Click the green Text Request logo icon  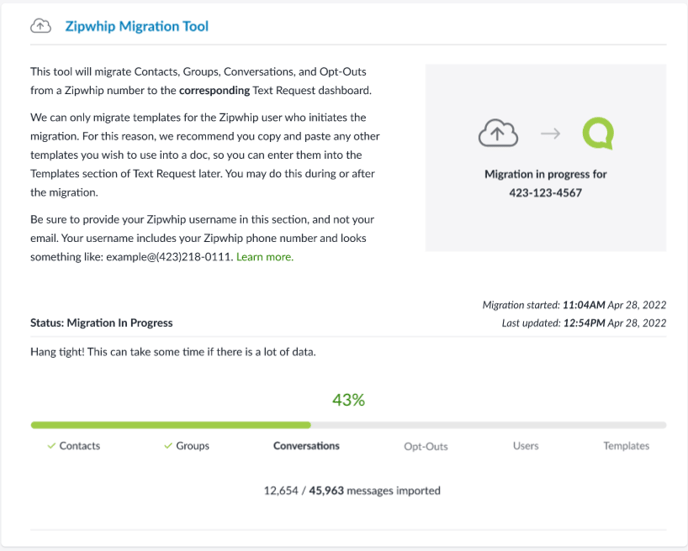pyautogui.click(x=598, y=133)
